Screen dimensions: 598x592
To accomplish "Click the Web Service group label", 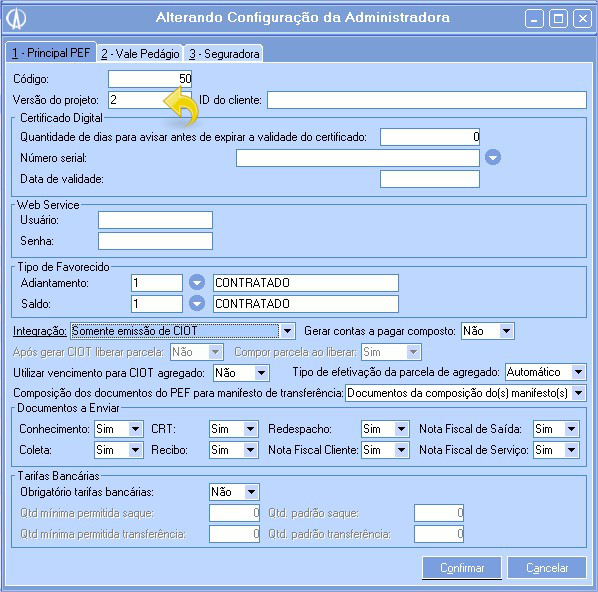I will click(48, 204).
